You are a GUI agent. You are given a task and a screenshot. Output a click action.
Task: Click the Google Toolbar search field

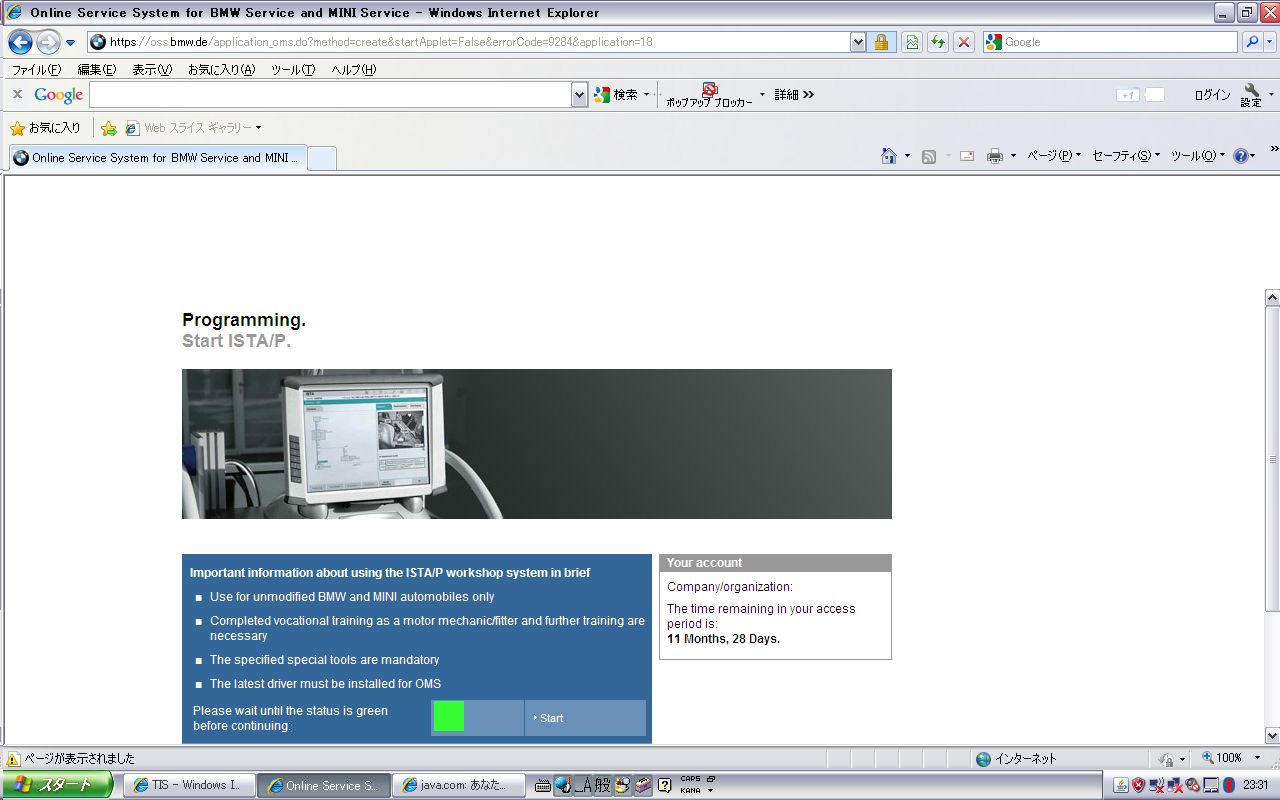click(331, 95)
